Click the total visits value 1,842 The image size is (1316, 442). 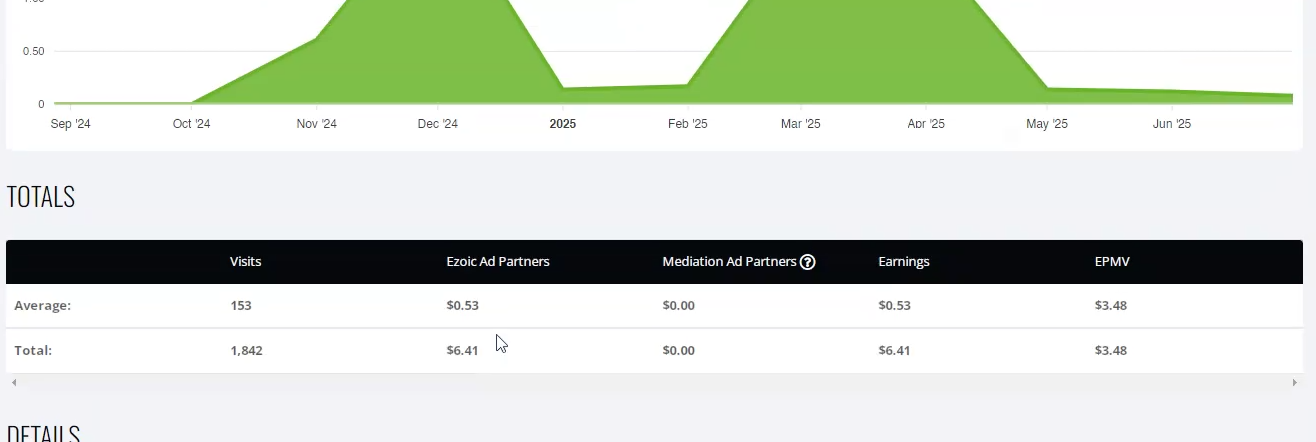[x=246, y=351]
